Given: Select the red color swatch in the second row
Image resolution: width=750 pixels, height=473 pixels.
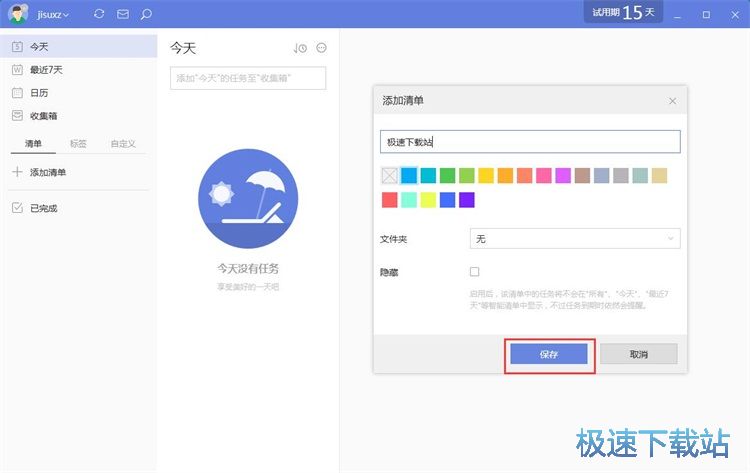Looking at the screenshot, I should click(389, 200).
